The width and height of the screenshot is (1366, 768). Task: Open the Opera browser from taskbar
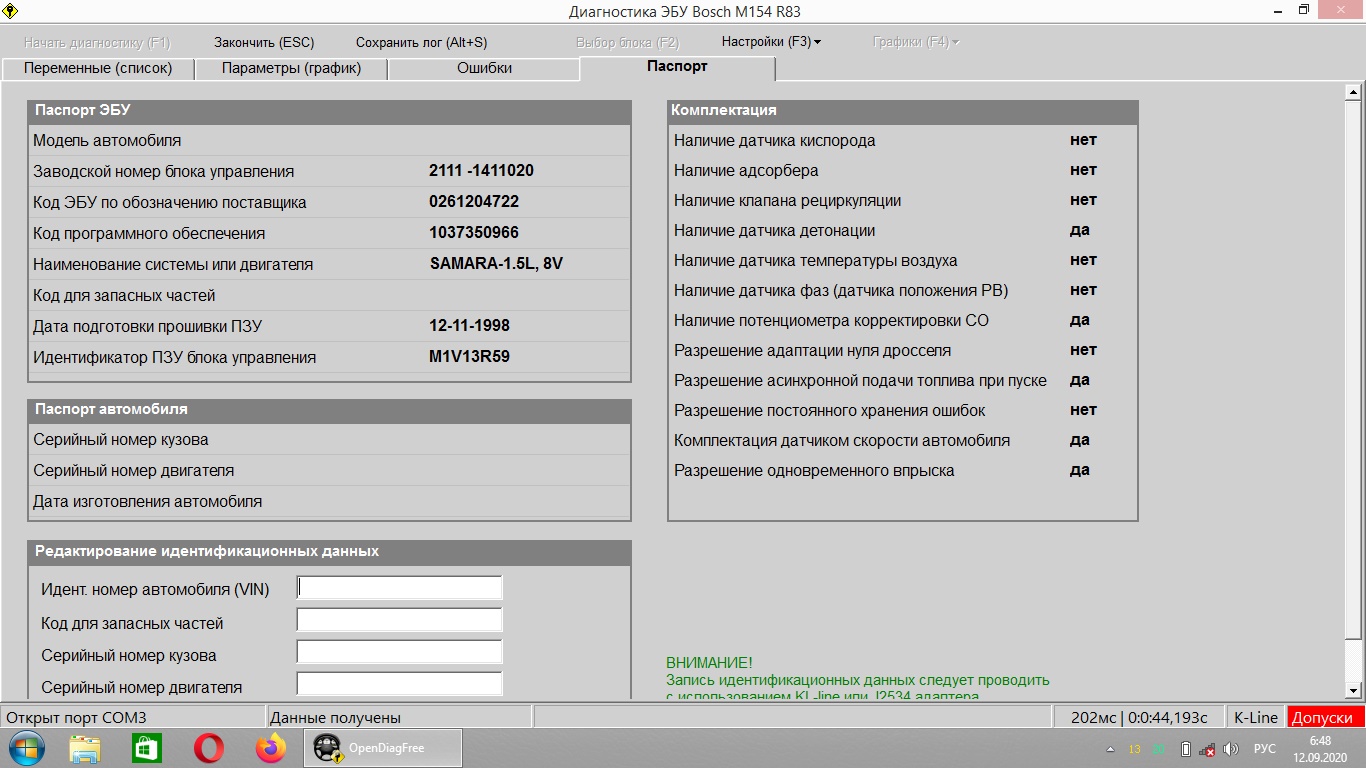[x=209, y=748]
